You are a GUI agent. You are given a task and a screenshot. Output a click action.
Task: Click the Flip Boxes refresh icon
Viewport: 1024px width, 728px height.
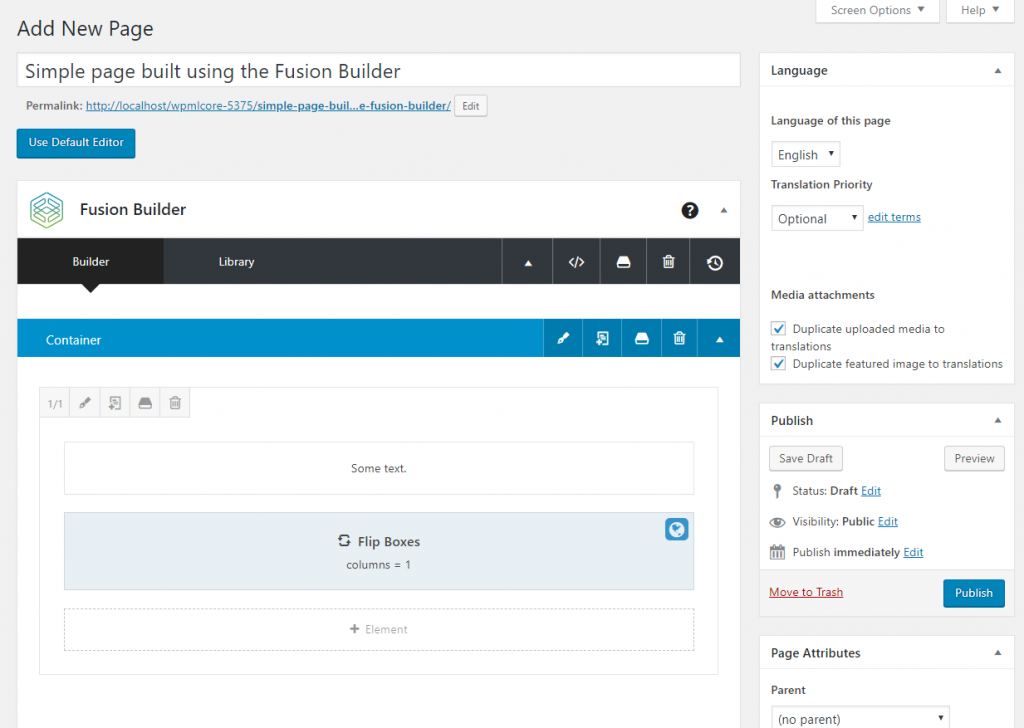(344, 541)
